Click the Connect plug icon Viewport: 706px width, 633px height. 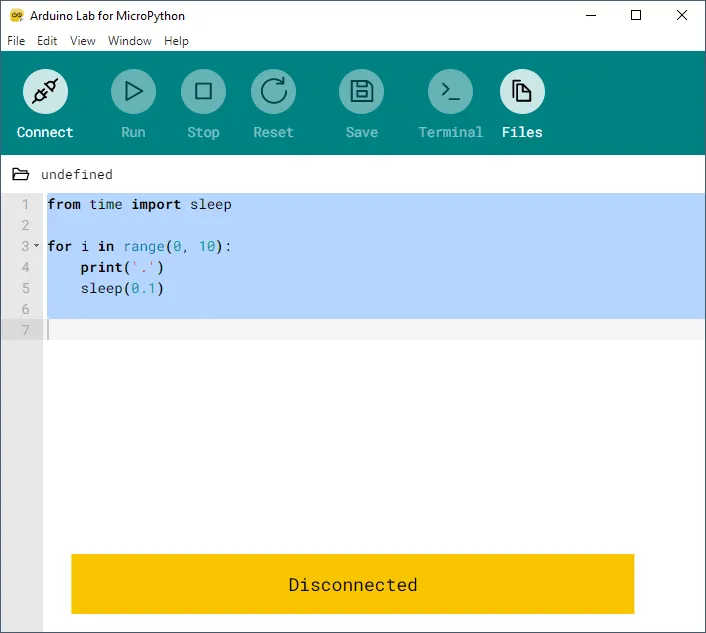point(45,91)
